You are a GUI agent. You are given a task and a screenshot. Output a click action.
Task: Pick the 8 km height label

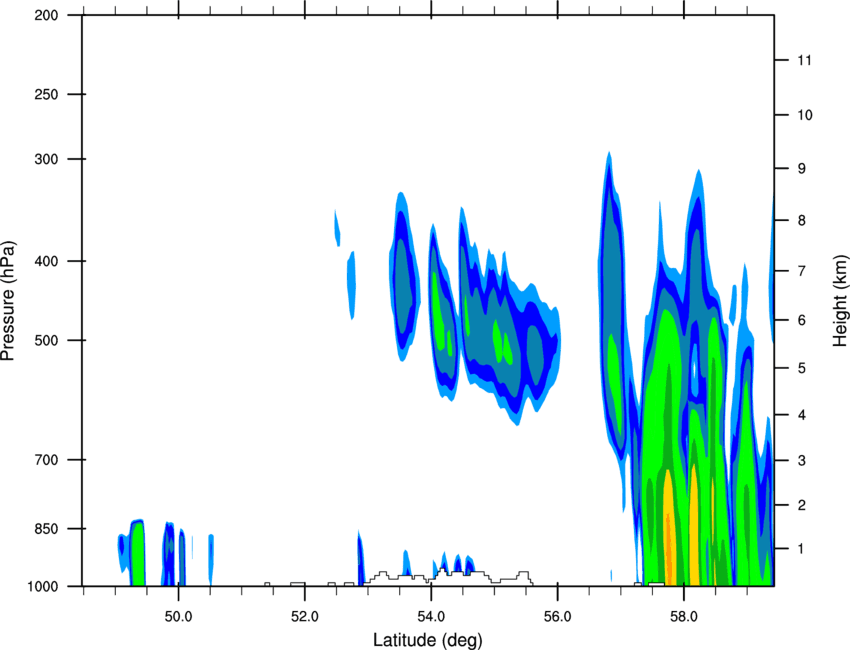802,221
